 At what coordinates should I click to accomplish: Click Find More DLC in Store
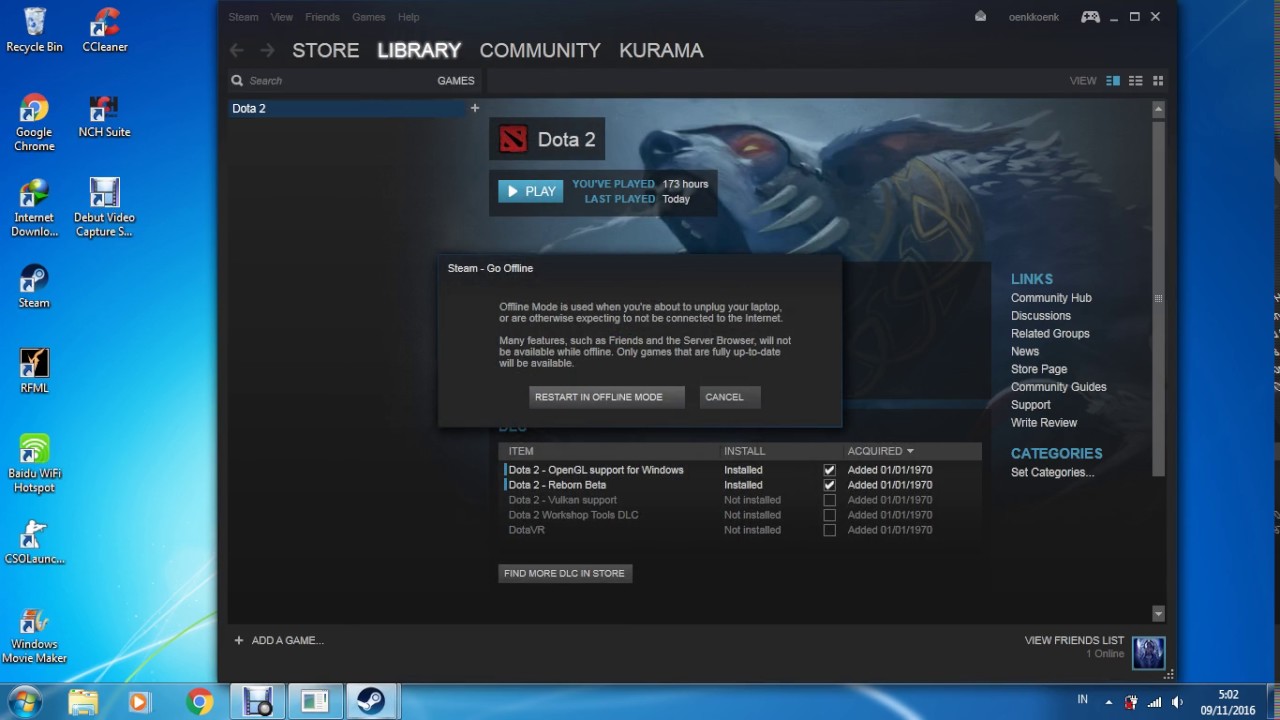(x=564, y=573)
